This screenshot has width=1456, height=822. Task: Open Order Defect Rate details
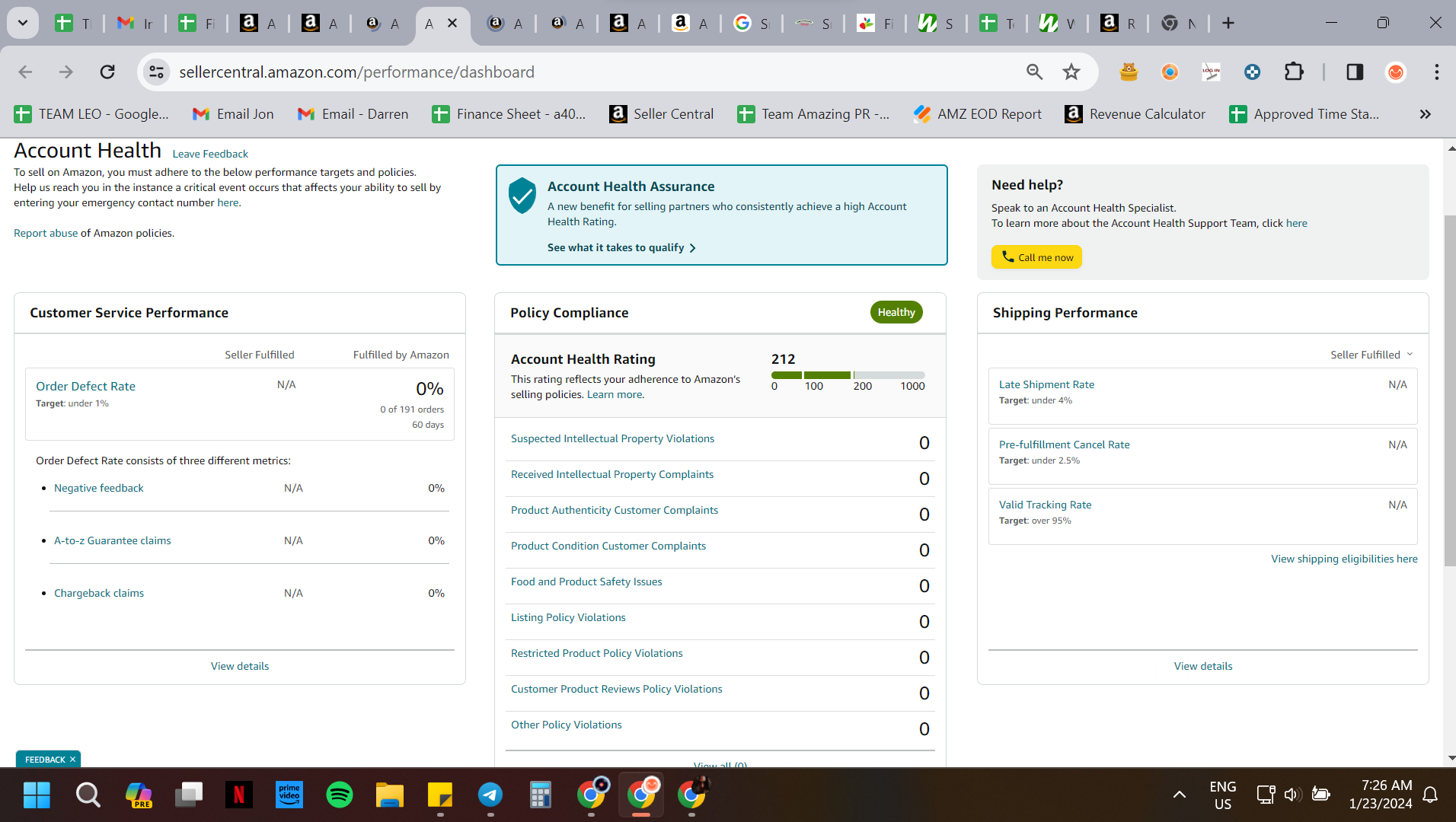tap(85, 386)
